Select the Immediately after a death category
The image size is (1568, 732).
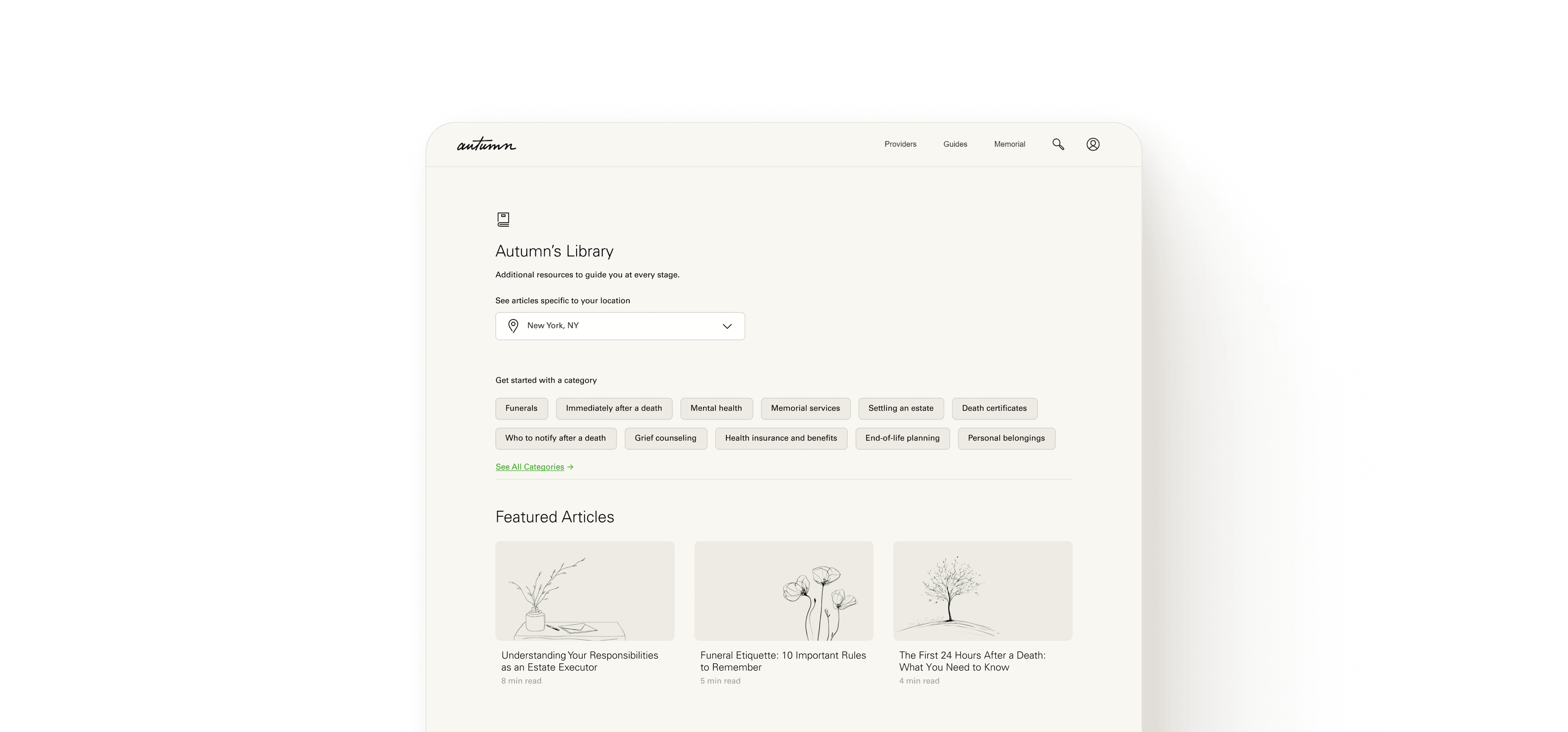click(x=614, y=408)
